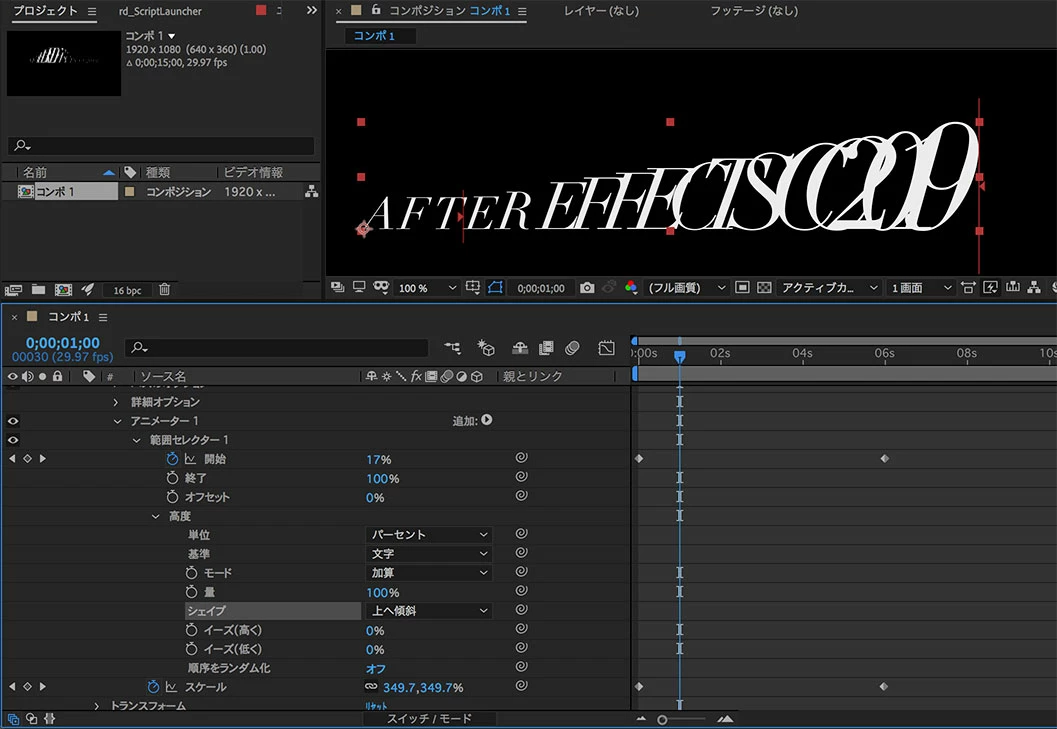Toggle mask and shape path visibility icon
The image size is (1057, 729).
(x=495, y=288)
